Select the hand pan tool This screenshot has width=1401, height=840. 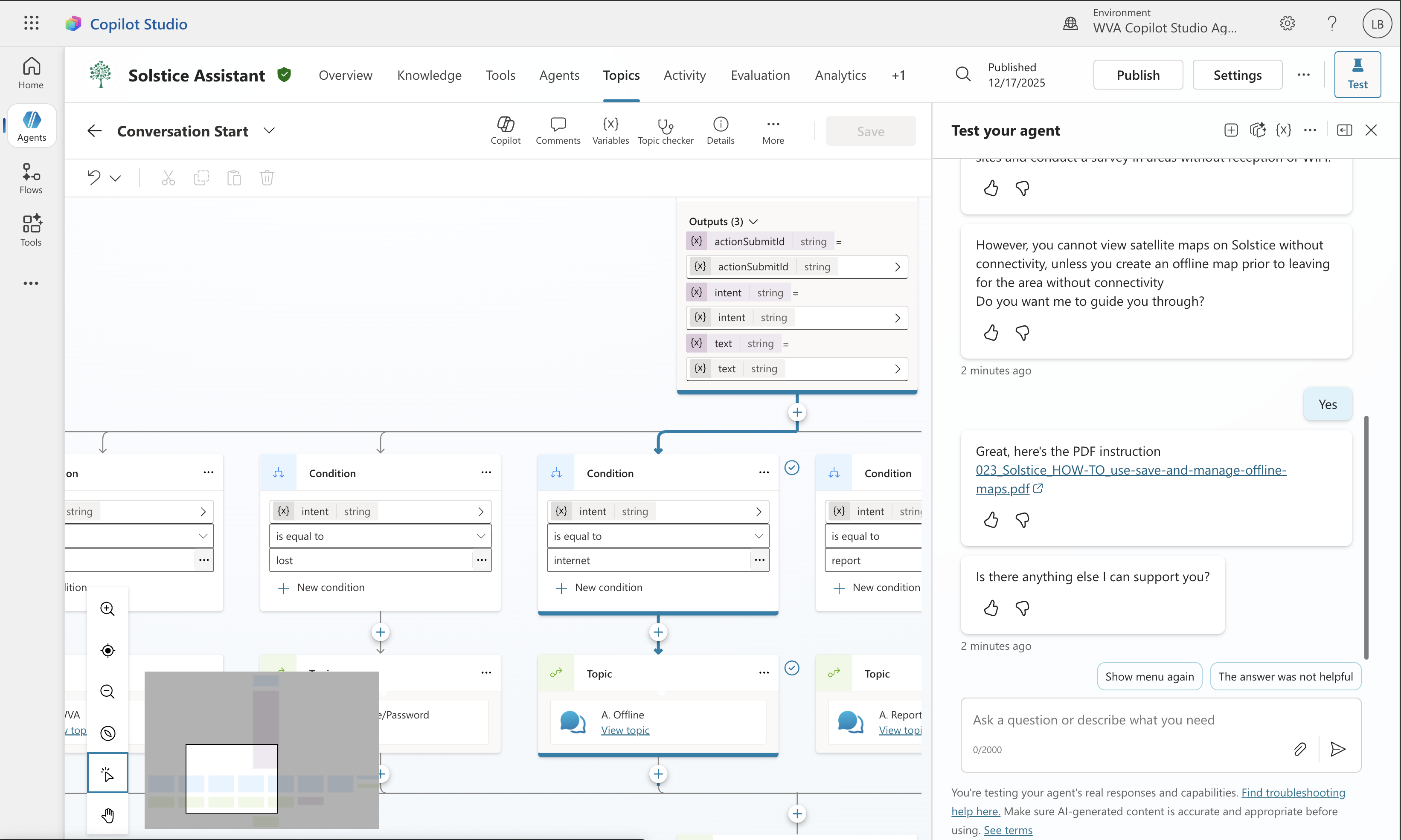[107, 815]
